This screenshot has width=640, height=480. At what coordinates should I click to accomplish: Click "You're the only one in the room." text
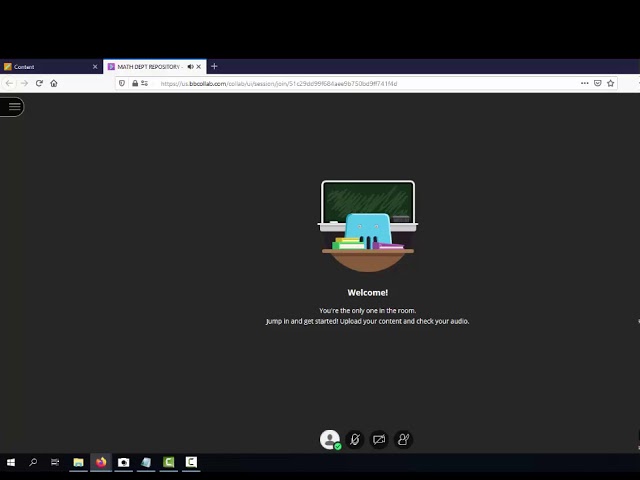coord(368,311)
